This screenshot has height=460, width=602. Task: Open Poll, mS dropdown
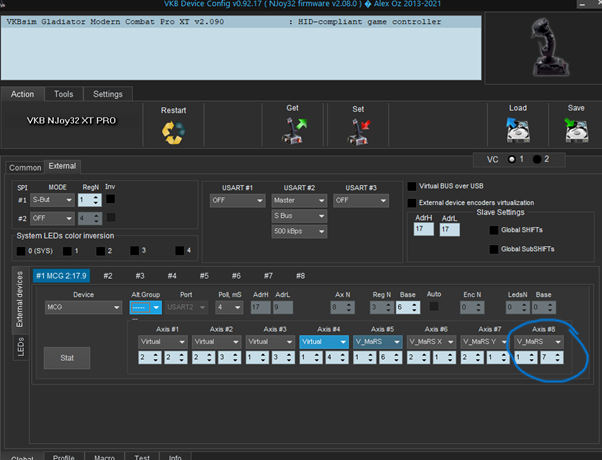click(229, 307)
